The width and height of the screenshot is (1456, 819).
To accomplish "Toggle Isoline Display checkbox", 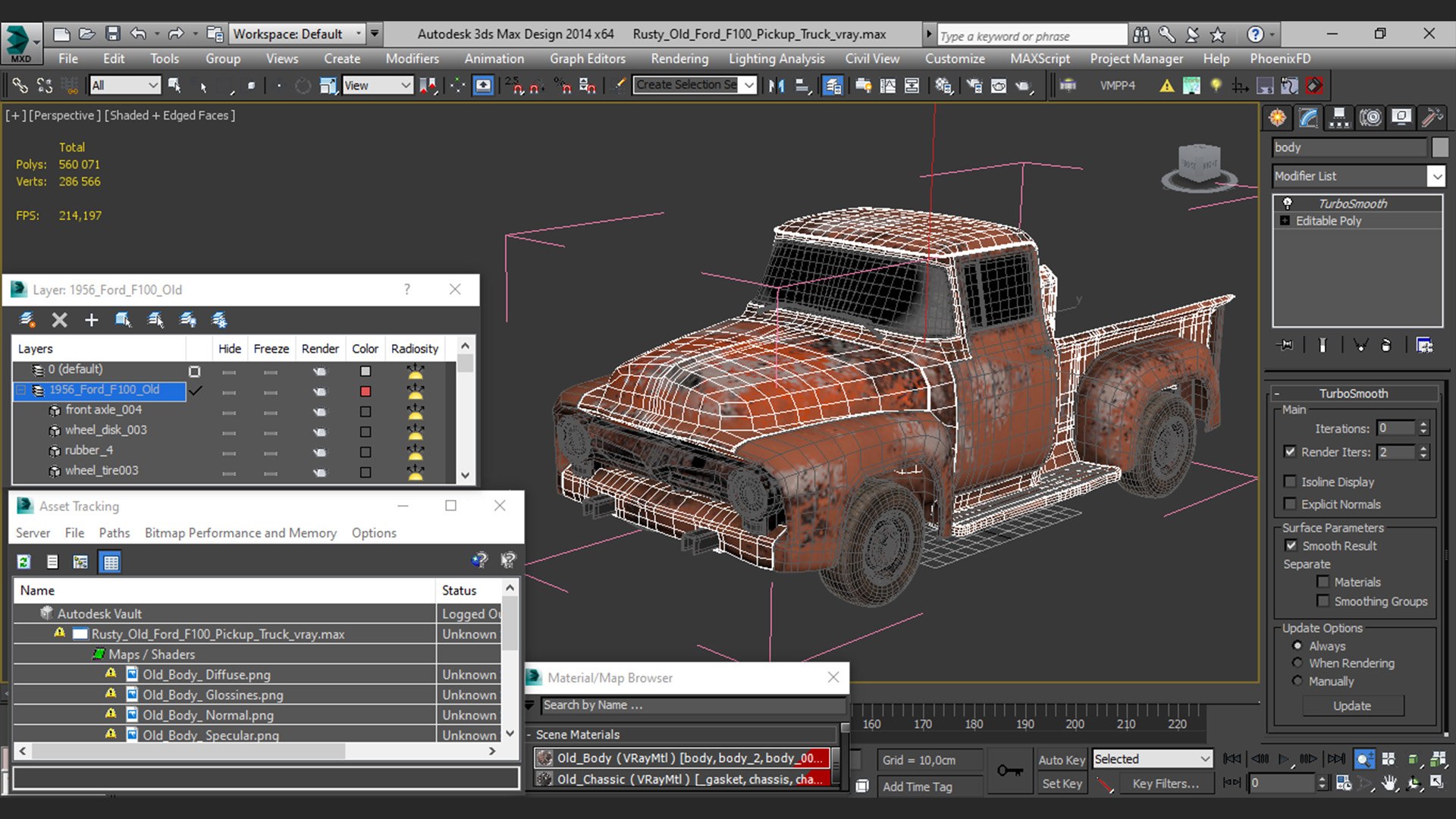I will [x=1290, y=482].
